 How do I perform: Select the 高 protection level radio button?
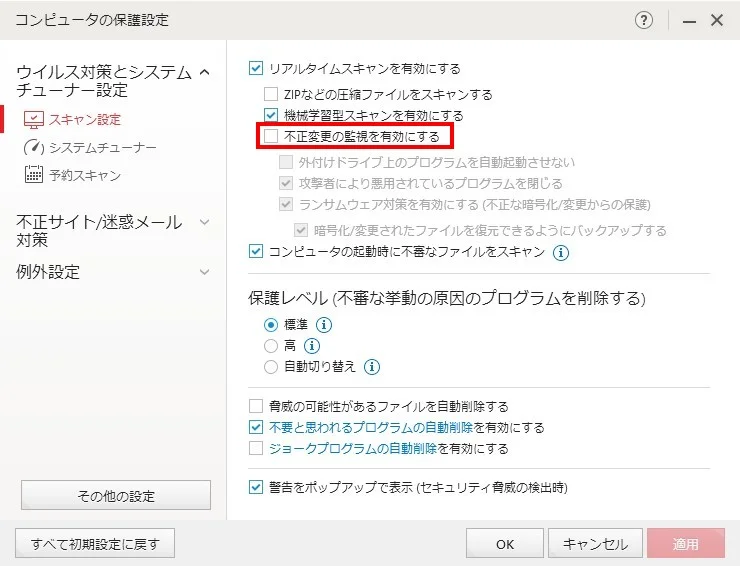coord(271,346)
